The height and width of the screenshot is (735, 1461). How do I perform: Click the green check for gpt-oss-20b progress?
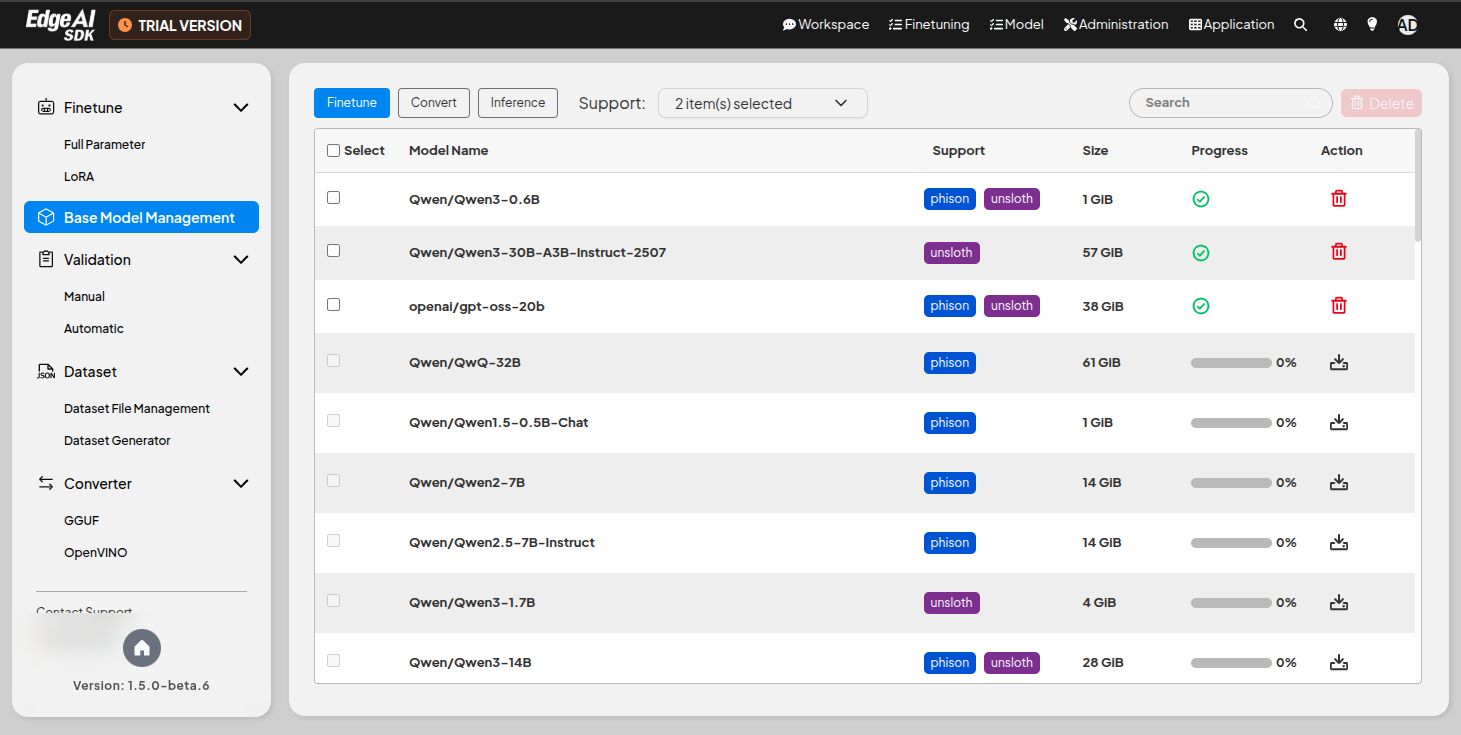[1201, 306]
